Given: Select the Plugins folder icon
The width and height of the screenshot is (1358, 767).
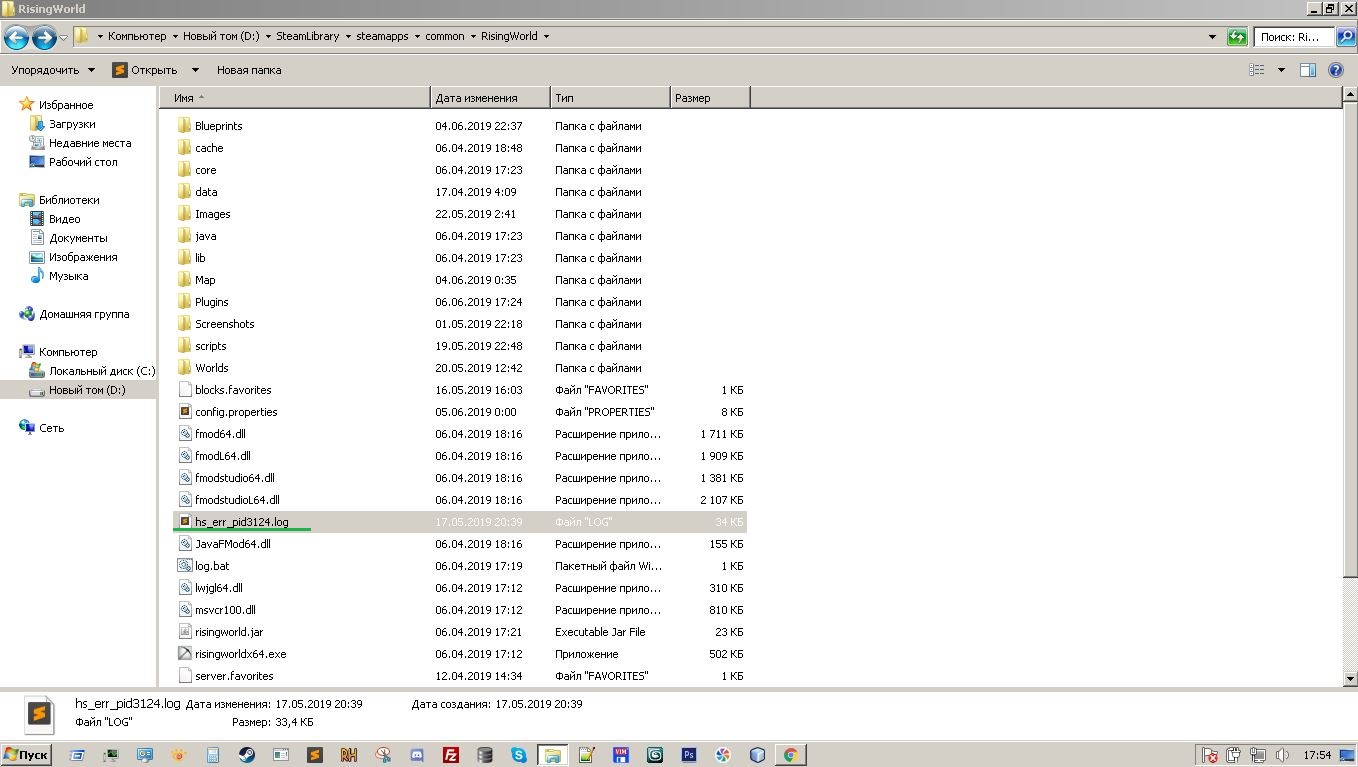Looking at the screenshot, I should coord(184,302).
